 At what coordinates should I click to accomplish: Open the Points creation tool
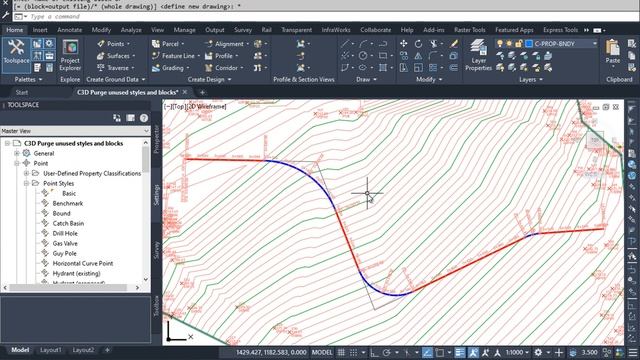113,44
